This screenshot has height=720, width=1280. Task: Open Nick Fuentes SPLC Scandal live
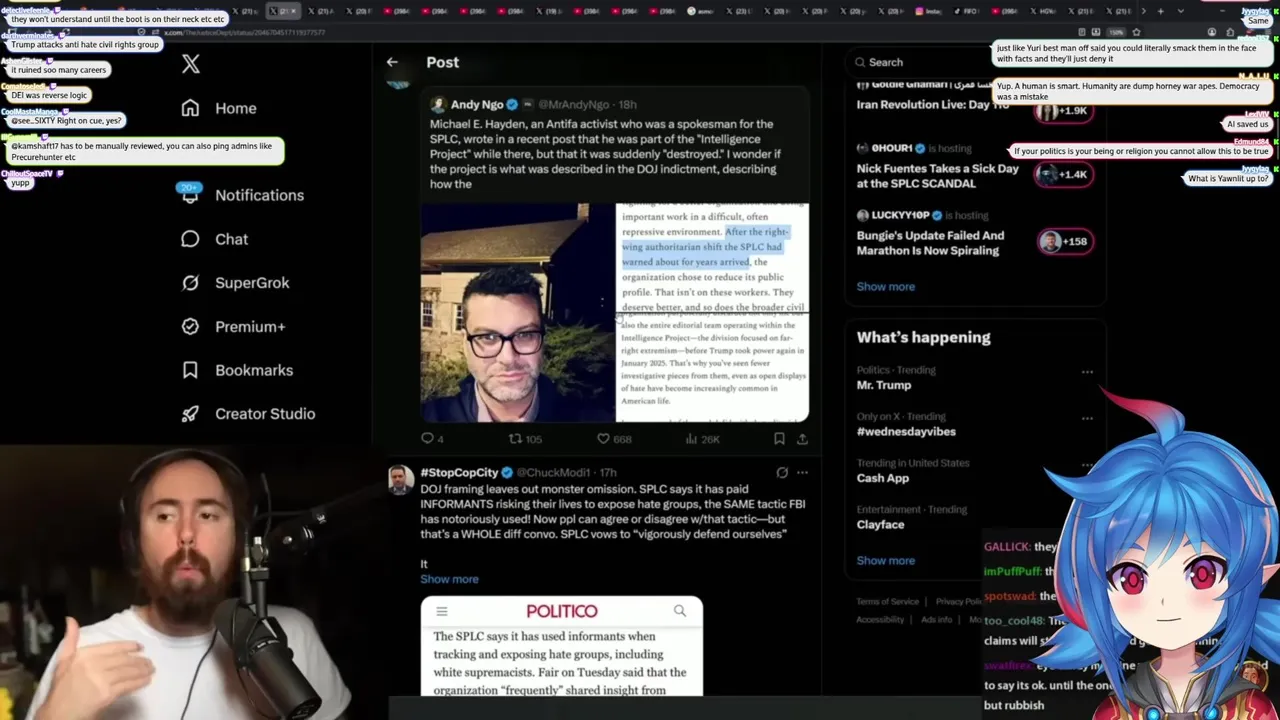pos(937,176)
